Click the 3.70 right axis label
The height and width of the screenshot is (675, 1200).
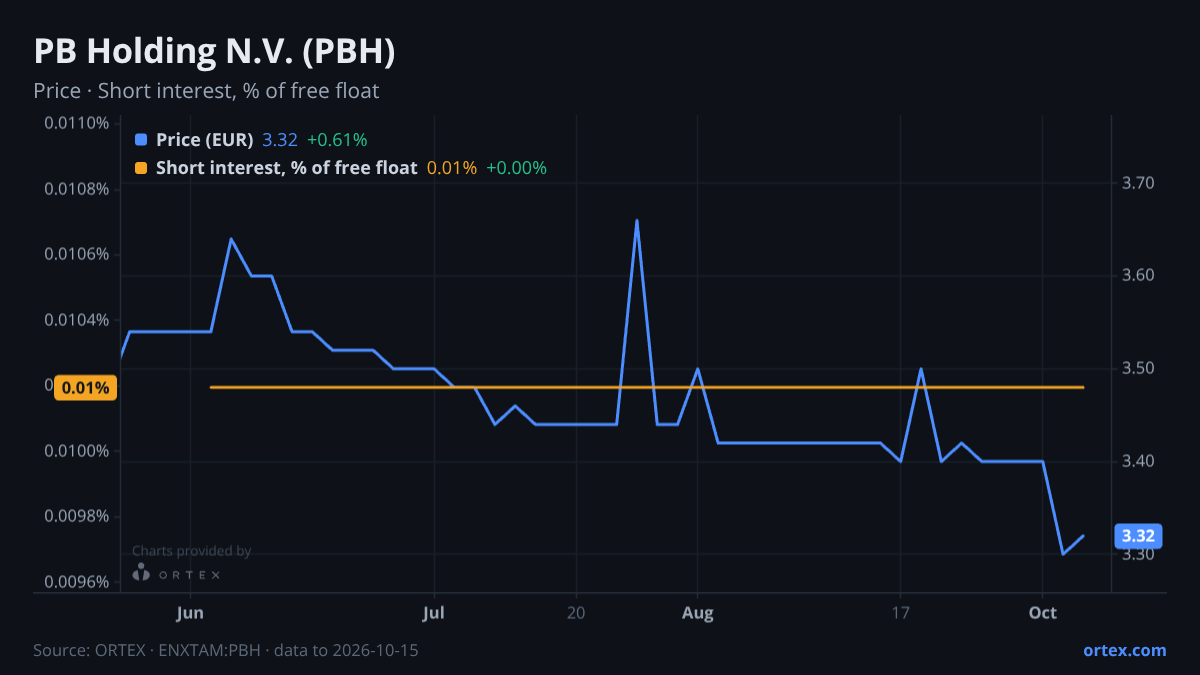pyautogui.click(x=1138, y=183)
